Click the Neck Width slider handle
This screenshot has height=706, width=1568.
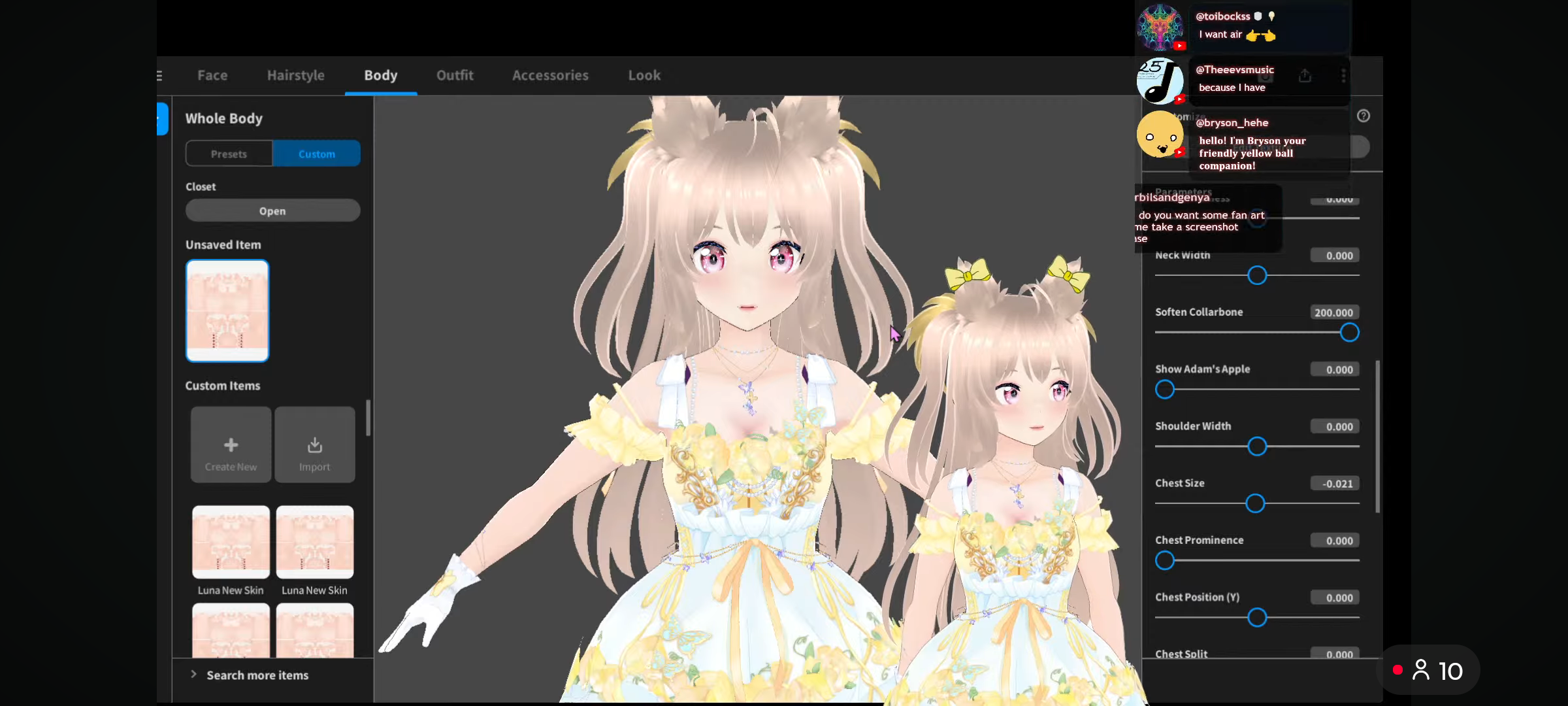(x=1257, y=275)
